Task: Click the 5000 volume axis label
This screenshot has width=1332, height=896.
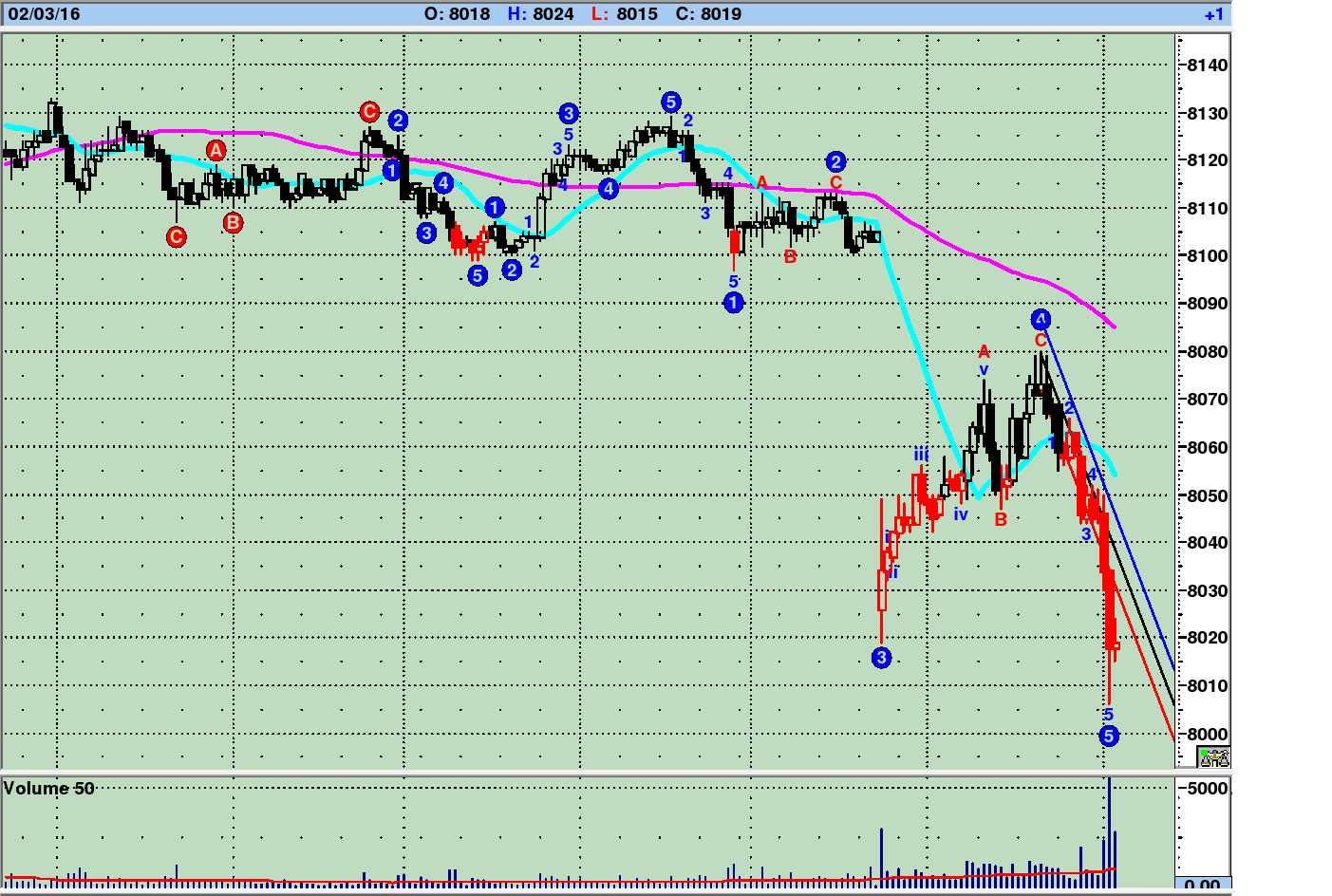Action: (x=1208, y=789)
